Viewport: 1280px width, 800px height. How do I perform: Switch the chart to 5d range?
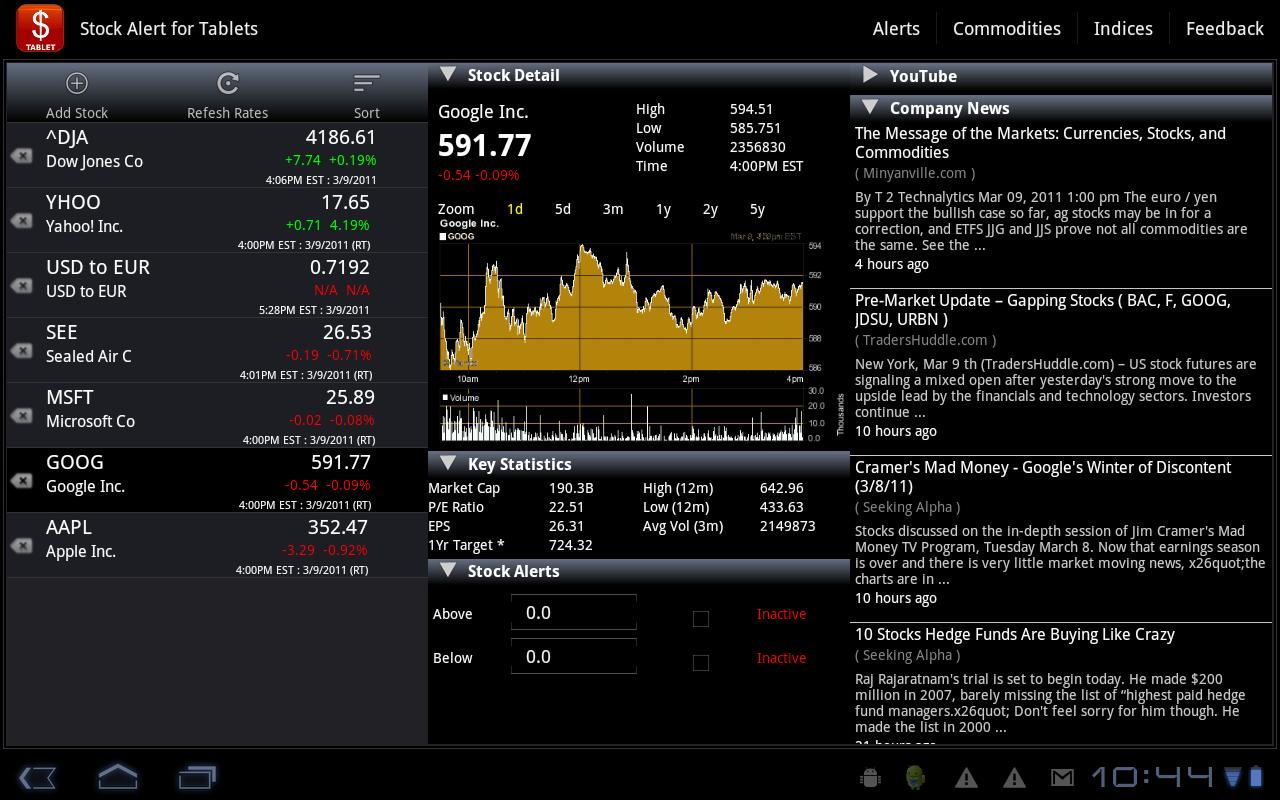point(563,209)
